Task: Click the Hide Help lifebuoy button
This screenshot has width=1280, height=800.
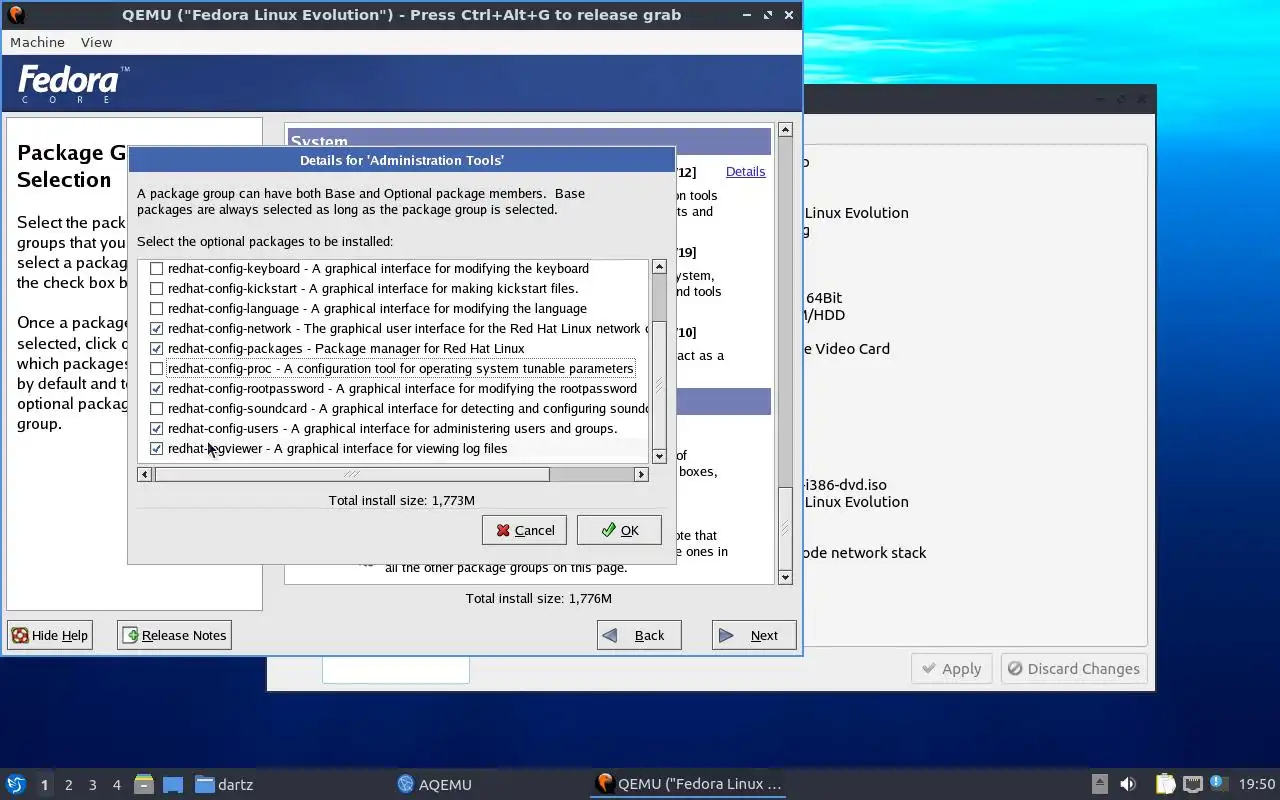Action: (x=50, y=635)
